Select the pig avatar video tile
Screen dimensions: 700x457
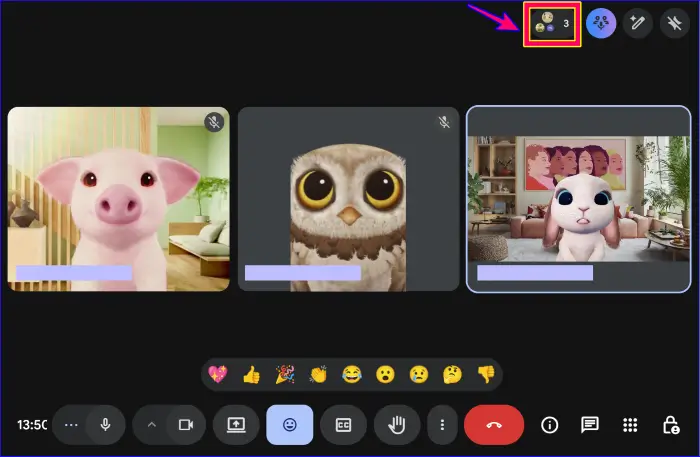click(119, 199)
